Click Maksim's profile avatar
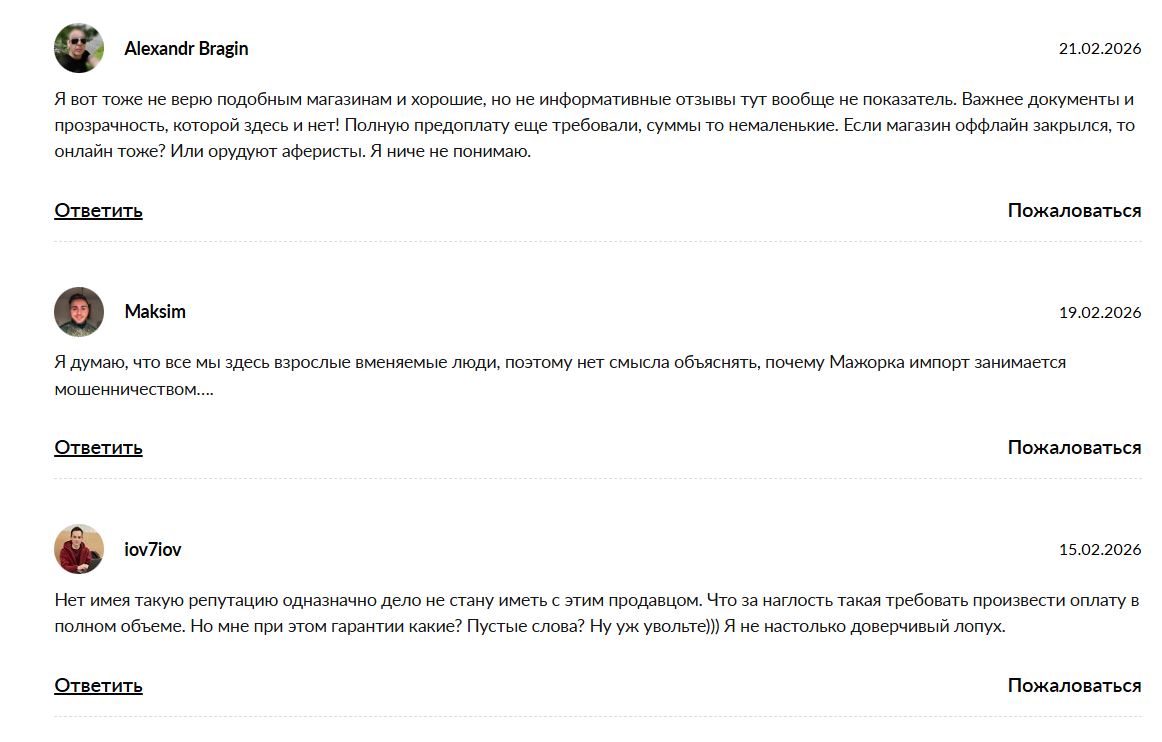1162x742 pixels. (x=79, y=312)
